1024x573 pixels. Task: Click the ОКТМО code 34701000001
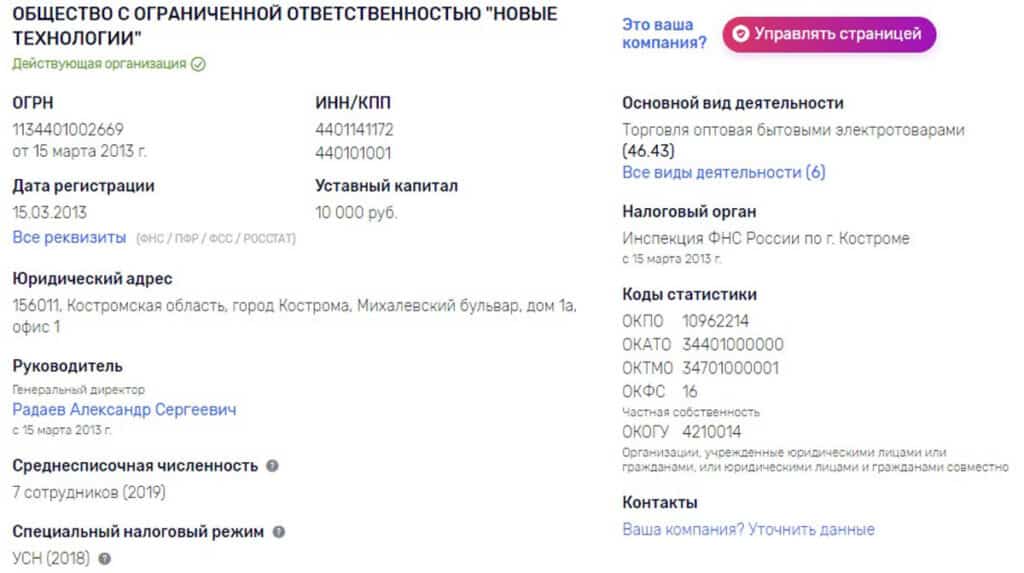tap(730, 368)
